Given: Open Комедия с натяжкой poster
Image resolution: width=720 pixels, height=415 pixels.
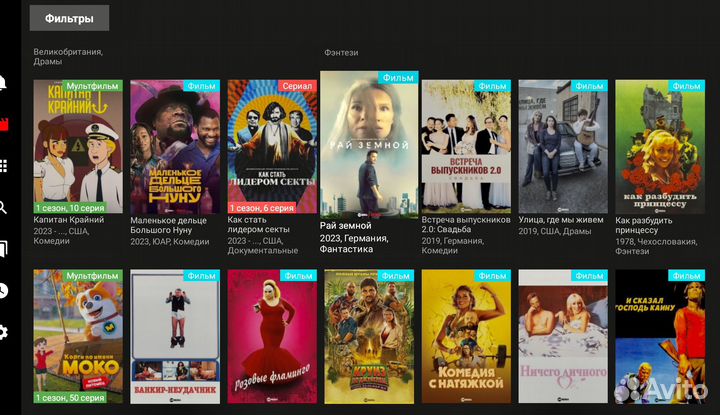Looking at the screenshot, I should [x=466, y=336].
